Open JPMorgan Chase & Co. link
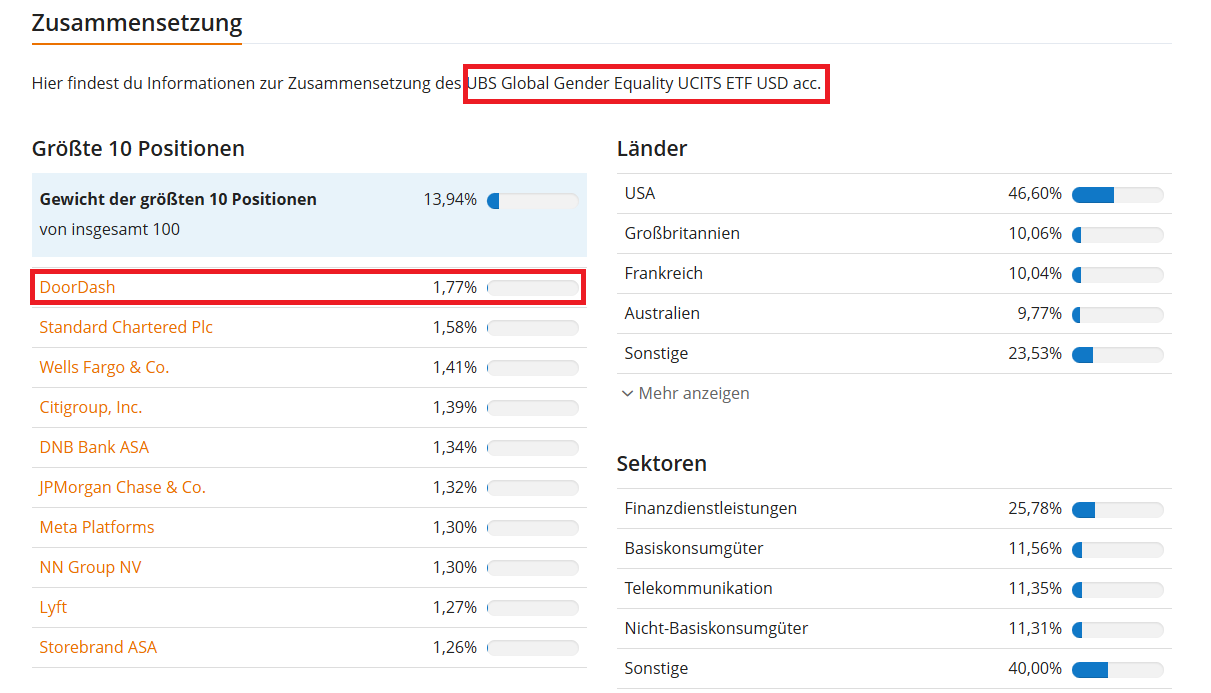This screenshot has width=1211, height=693. 122,487
